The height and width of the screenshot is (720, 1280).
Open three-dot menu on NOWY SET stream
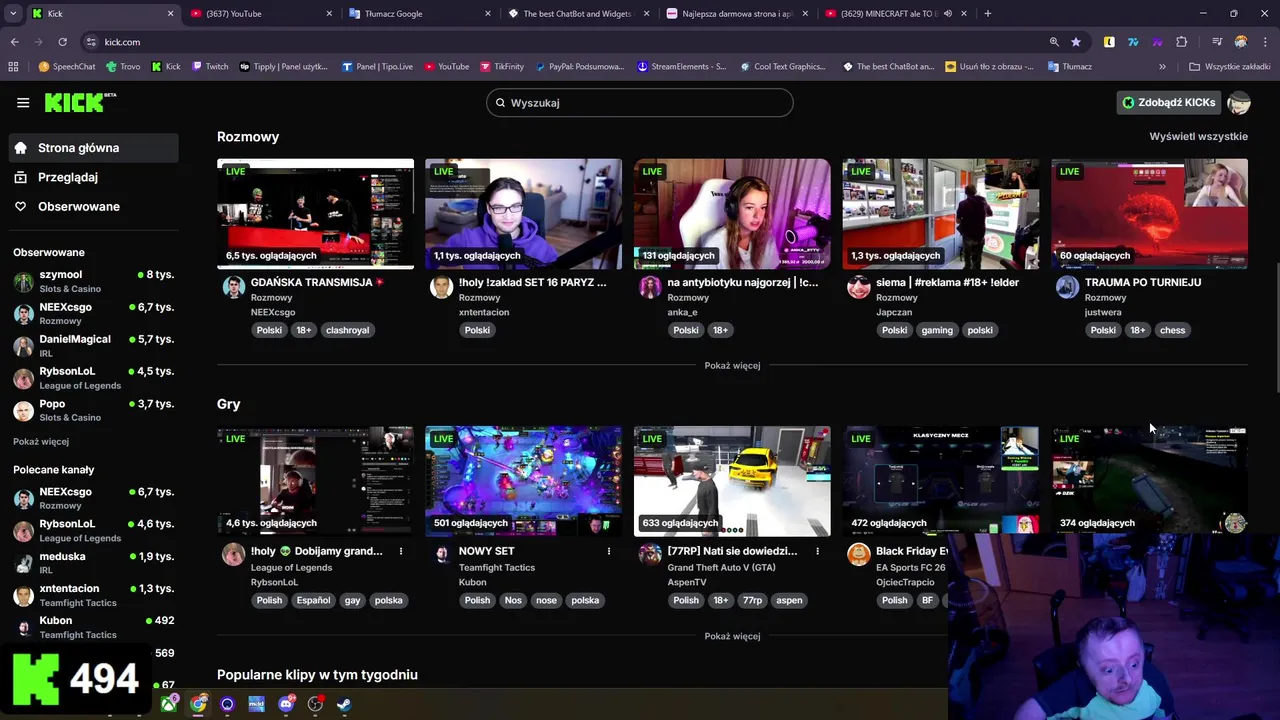click(x=609, y=551)
